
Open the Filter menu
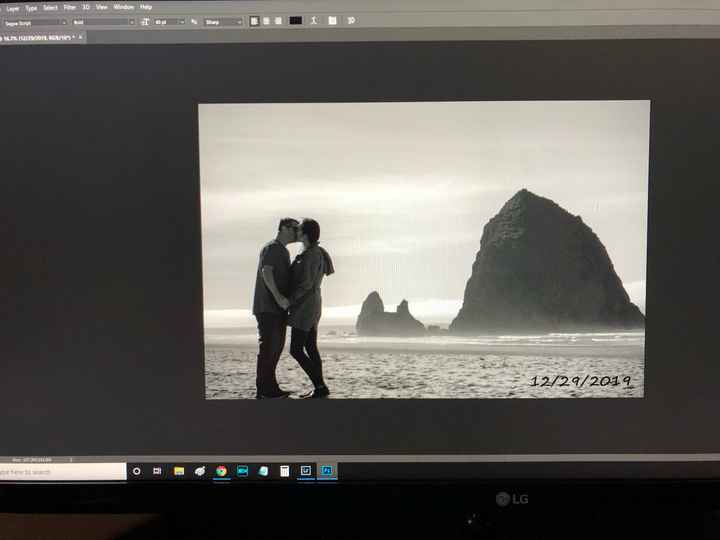point(70,7)
